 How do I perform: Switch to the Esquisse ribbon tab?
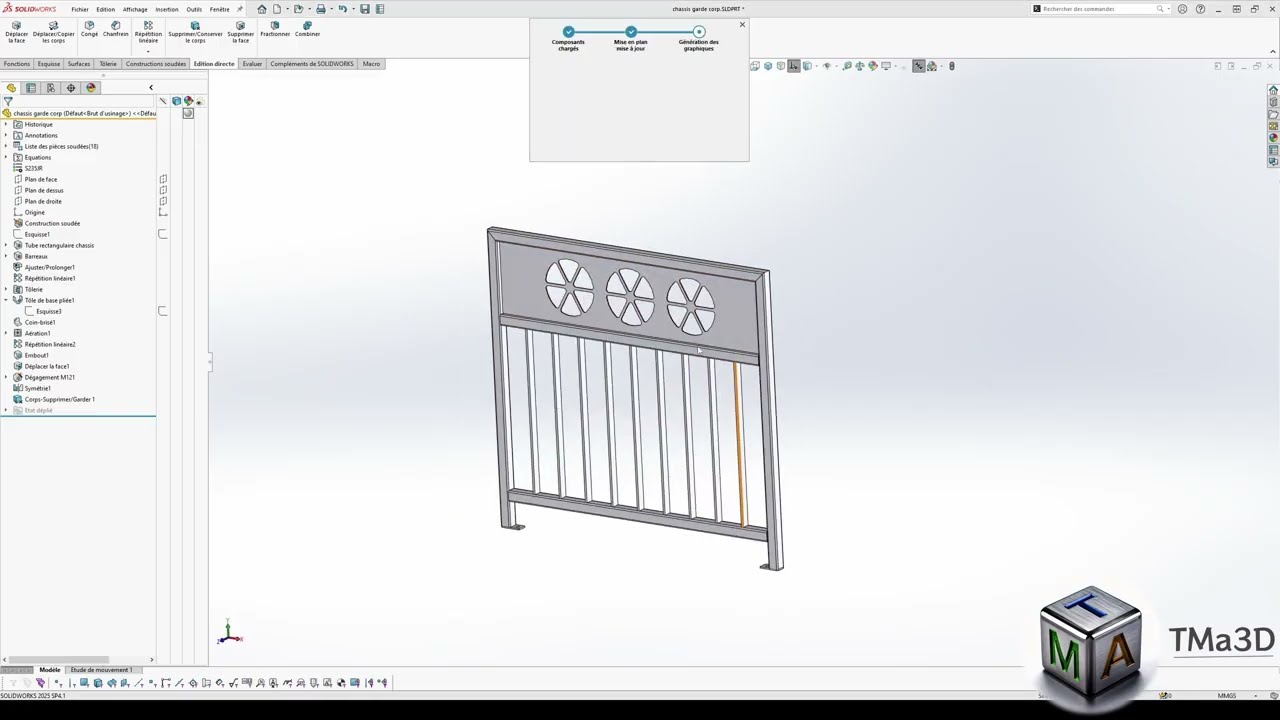[49, 64]
